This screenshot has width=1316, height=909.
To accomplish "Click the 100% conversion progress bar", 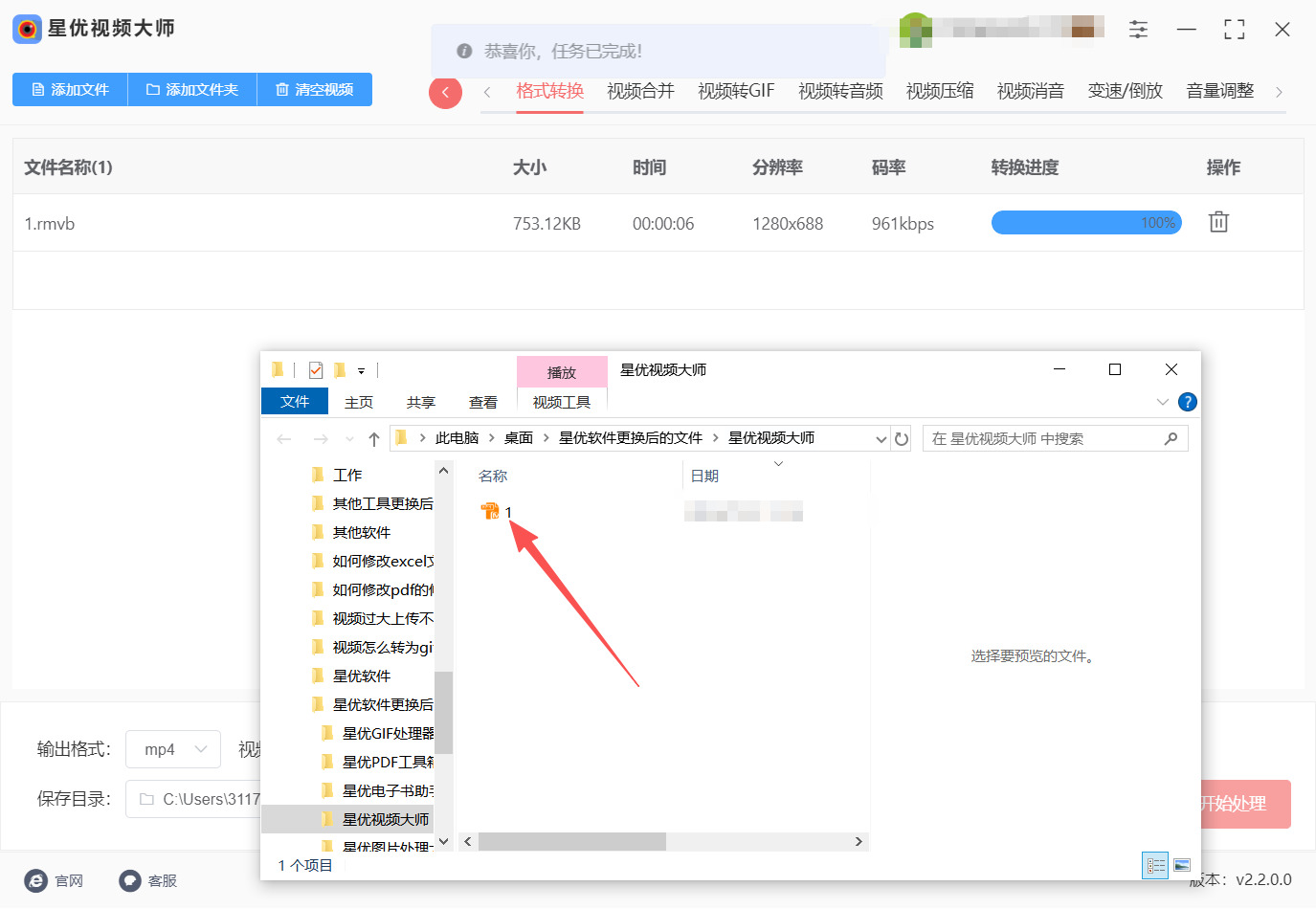I will click(x=1086, y=223).
